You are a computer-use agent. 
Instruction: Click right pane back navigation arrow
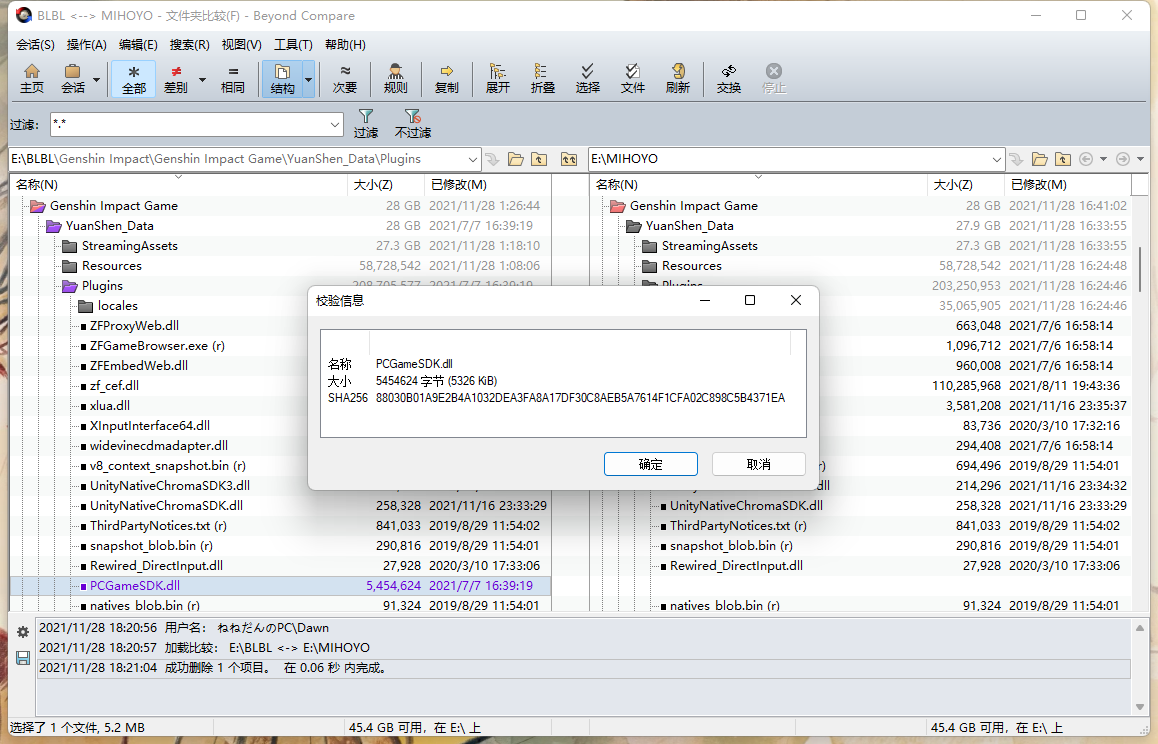[1086, 160]
